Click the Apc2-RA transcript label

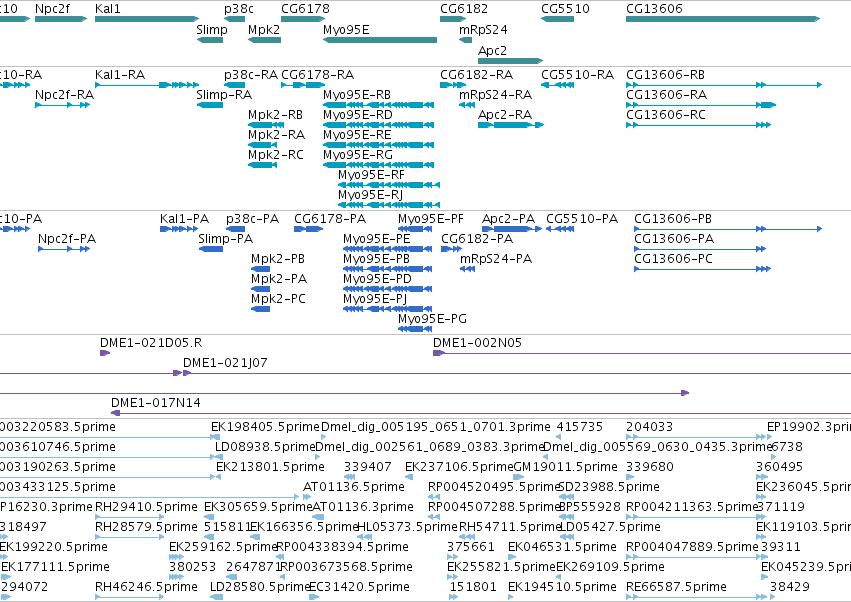click(x=505, y=115)
